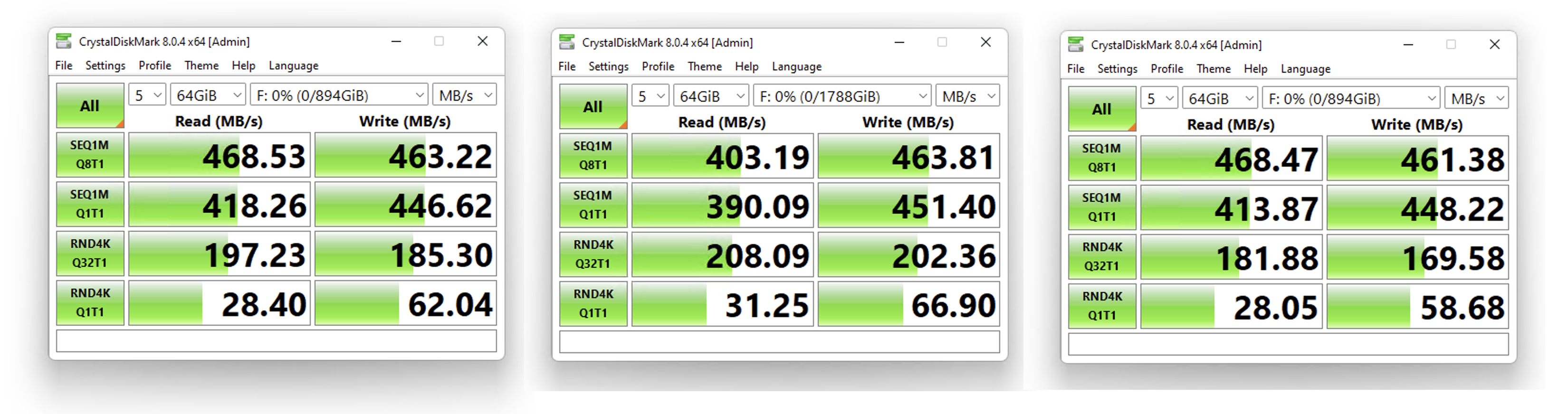Open MB/s unit dropdown in middle window

pos(968,96)
